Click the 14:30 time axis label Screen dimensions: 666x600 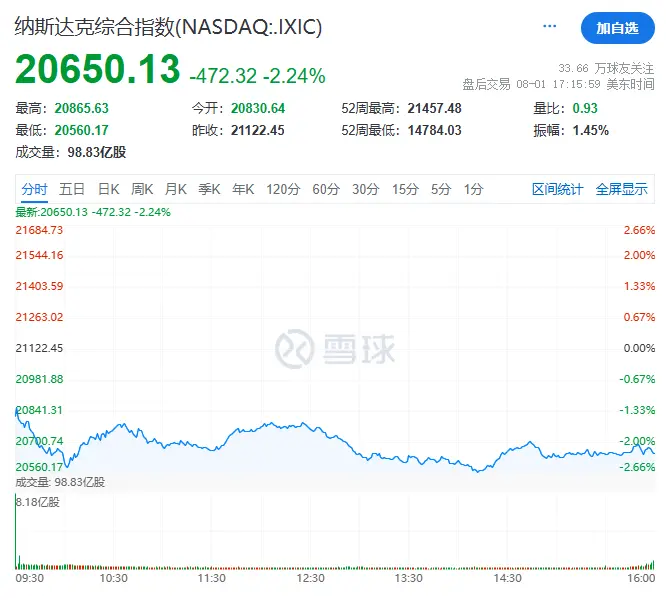point(508,578)
